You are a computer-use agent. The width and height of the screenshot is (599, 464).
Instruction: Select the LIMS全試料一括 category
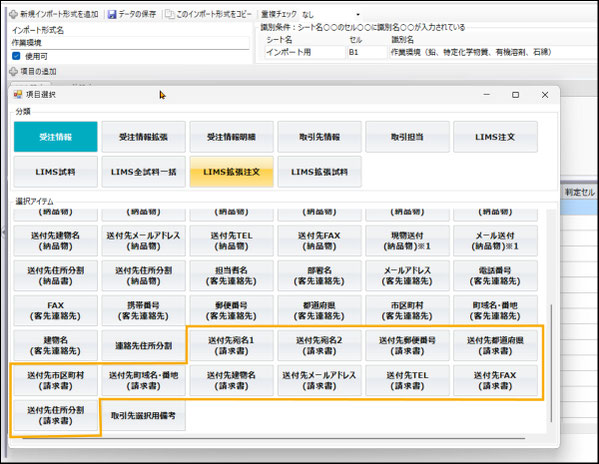pos(144,172)
